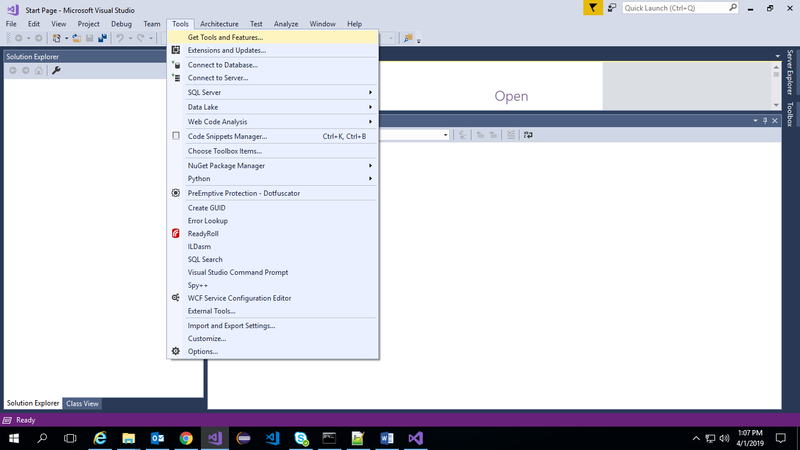Image resolution: width=800 pixels, height=450 pixels.
Task: Select the Code Snippets Manager entry
Action: tap(227, 136)
